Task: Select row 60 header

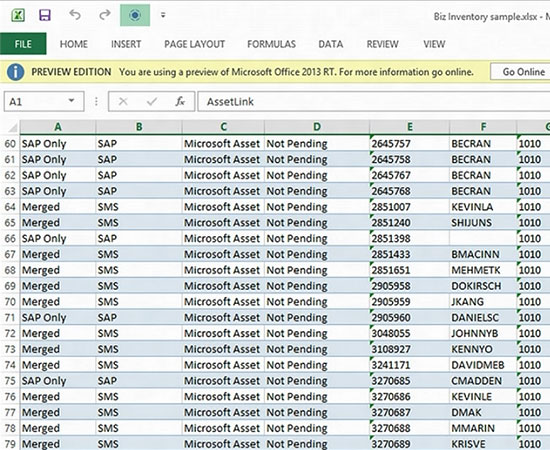Action: tap(10, 144)
